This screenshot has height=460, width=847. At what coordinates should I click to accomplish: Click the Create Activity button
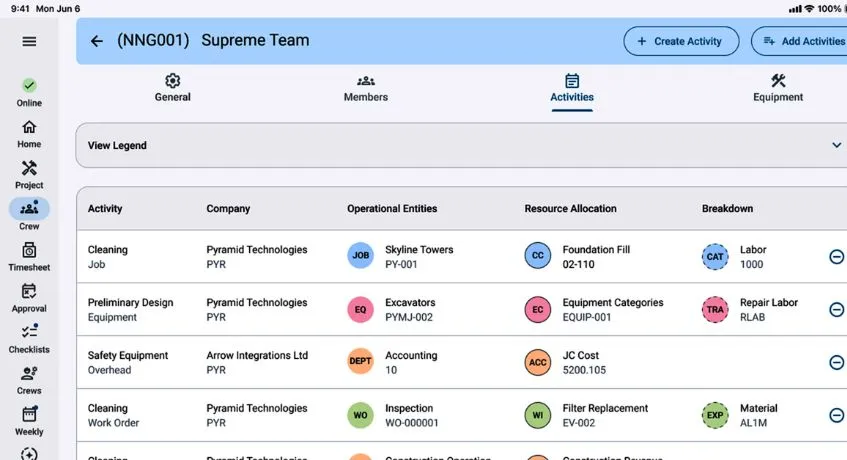[681, 41]
